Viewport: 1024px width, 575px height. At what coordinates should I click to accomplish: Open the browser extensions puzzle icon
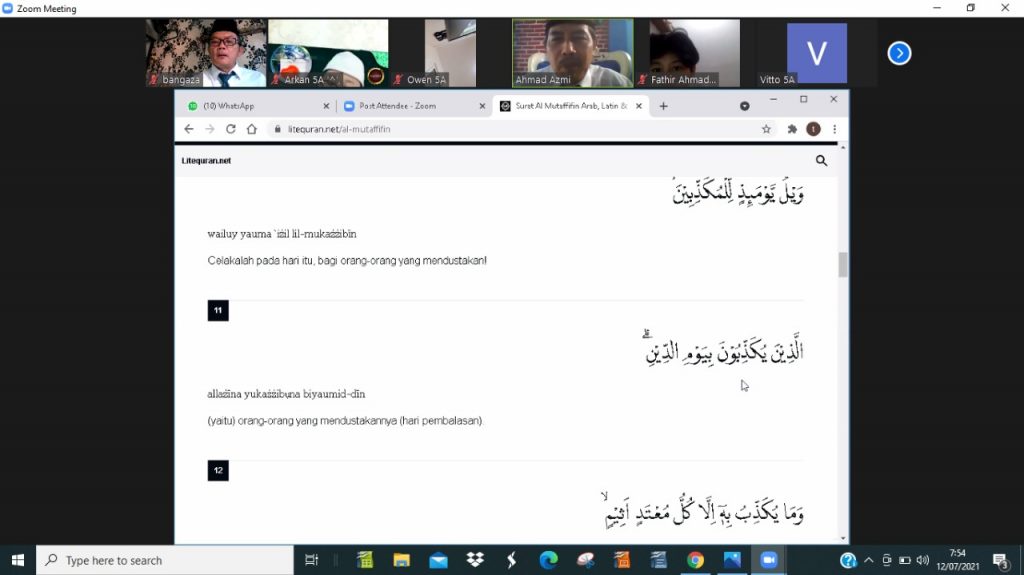[792, 129]
